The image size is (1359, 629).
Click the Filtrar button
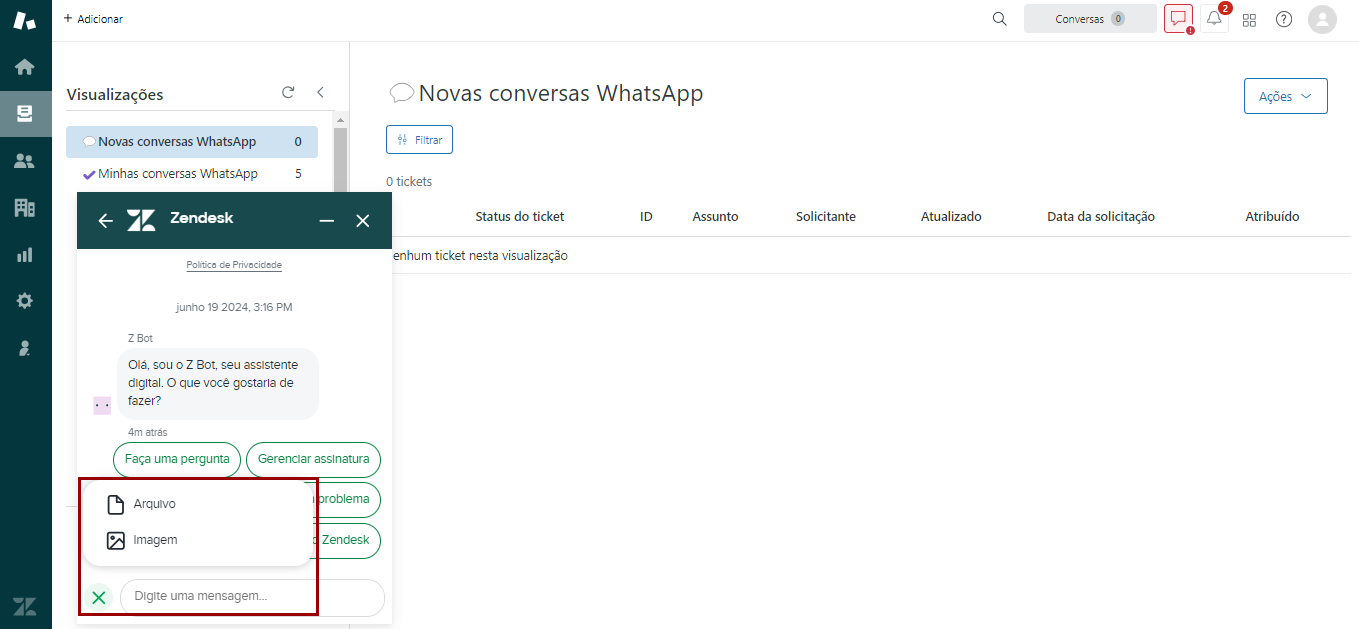[x=419, y=140]
